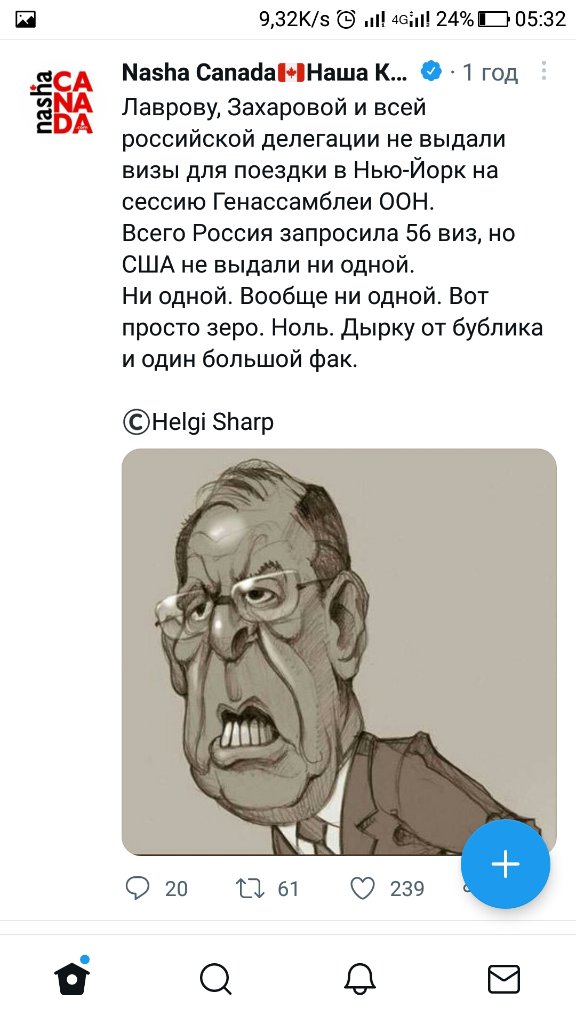Screen dimensions: 576x1024
Task: Open the Search tab magnifier
Action: [216, 980]
